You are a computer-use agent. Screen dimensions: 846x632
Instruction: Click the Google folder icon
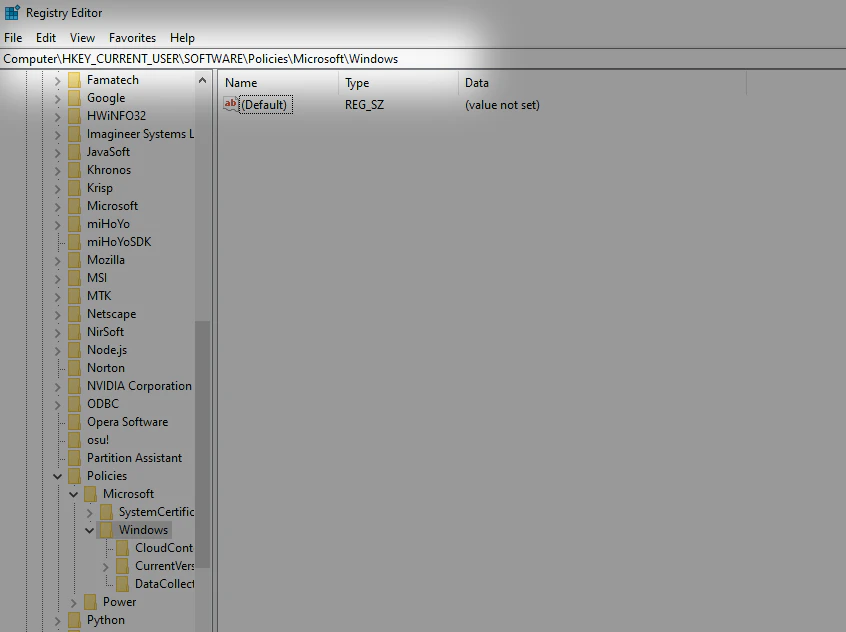pyautogui.click(x=74, y=98)
